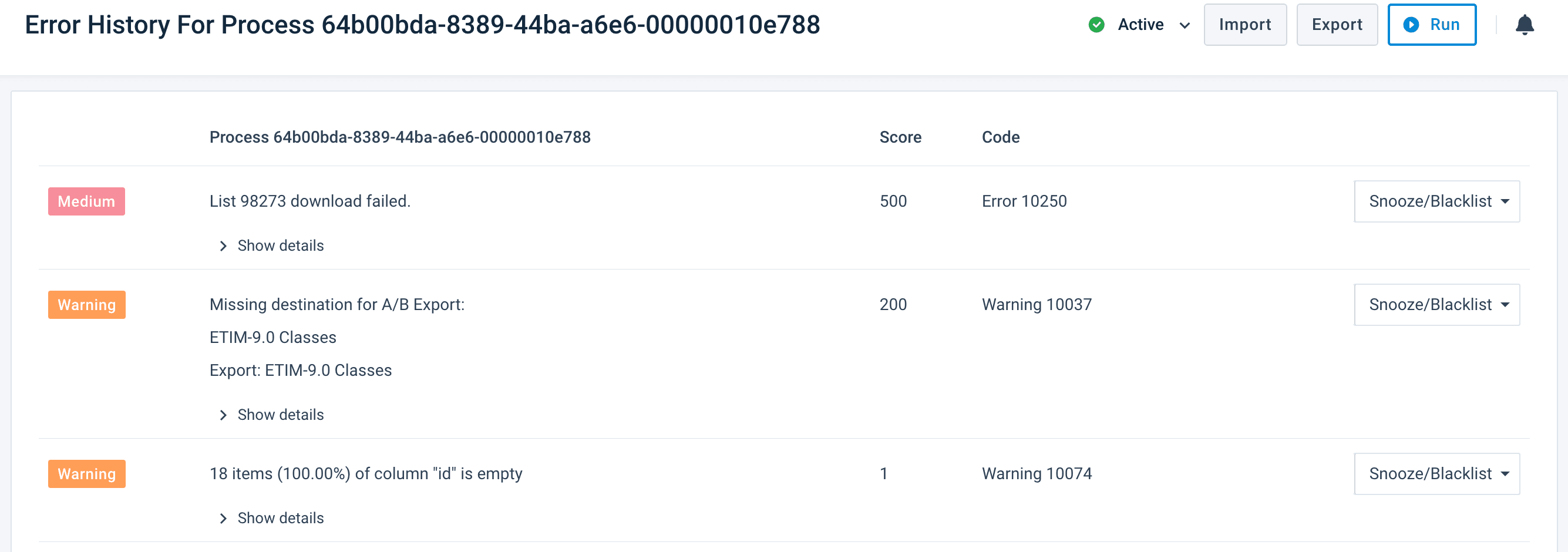Click the Code column header

pyautogui.click(x=1001, y=137)
